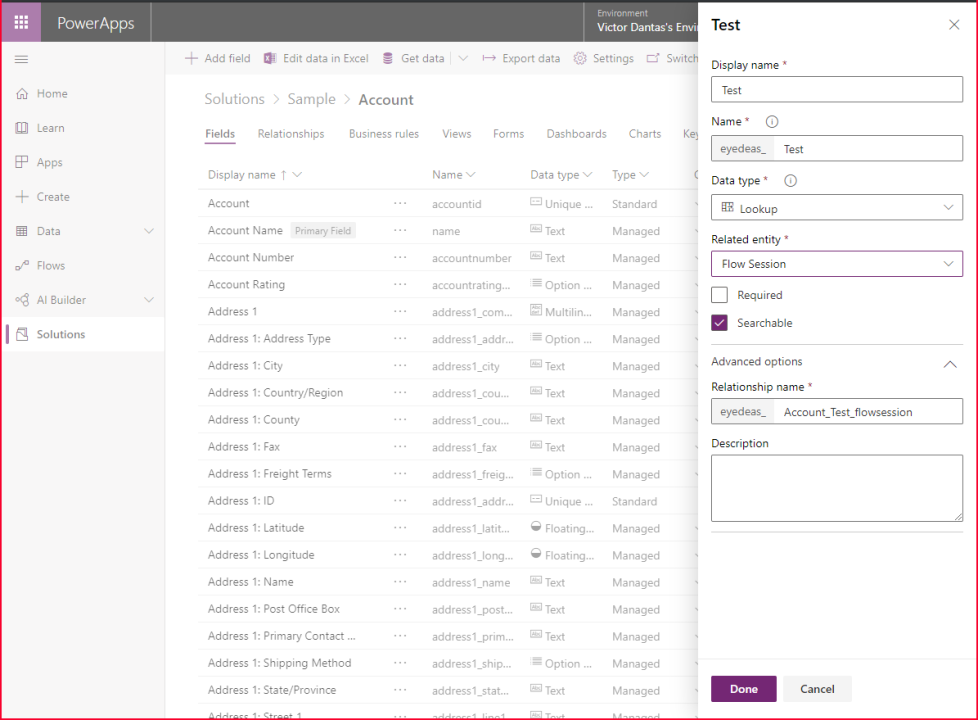Image resolution: width=978 pixels, height=720 pixels.
Task: Select Create in the sidebar
Action: click(53, 197)
